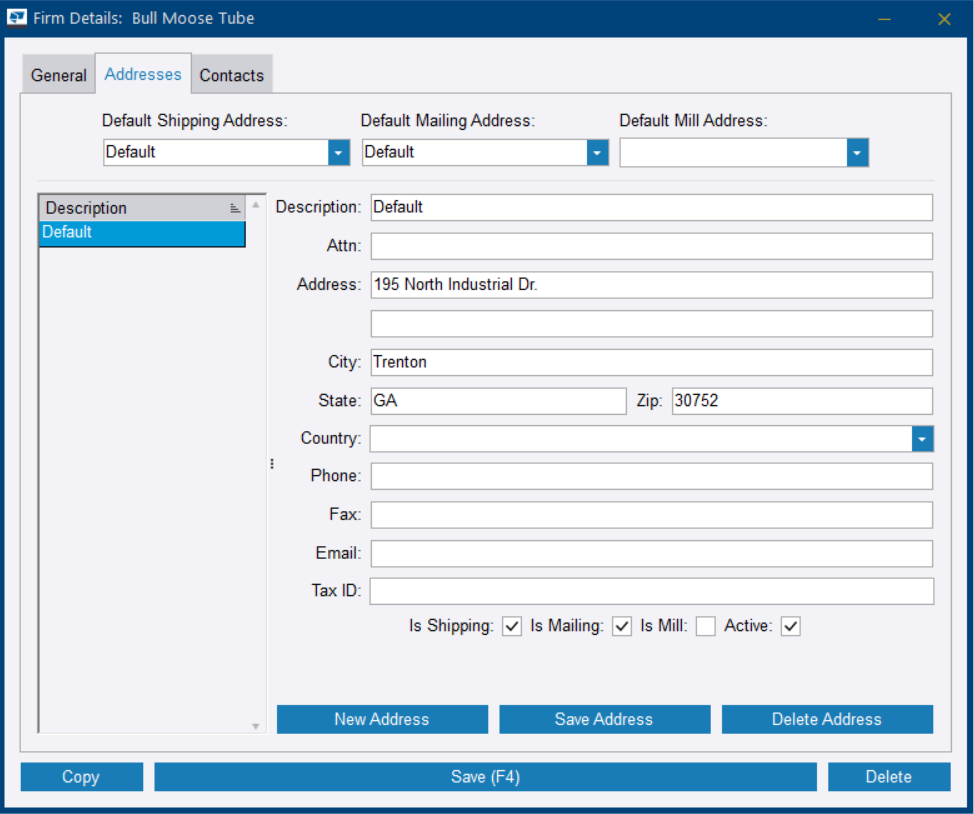Viewport: 974px width, 814px height.
Task: Select Default entry in address list
Action: [141, 232]
